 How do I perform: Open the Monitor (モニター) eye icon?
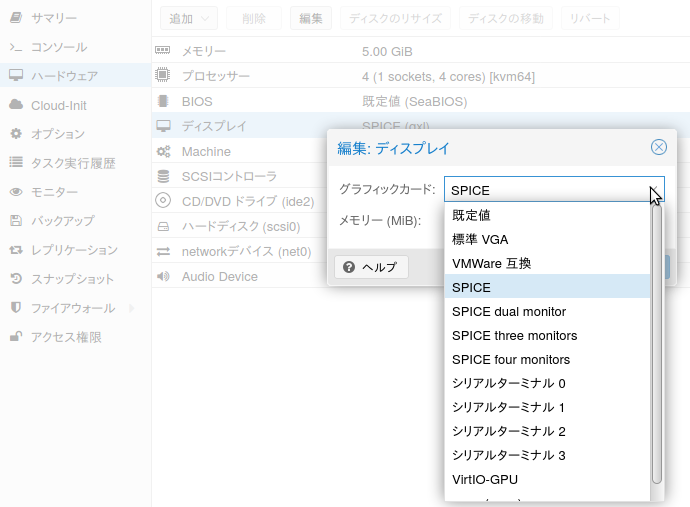point(16,192)
